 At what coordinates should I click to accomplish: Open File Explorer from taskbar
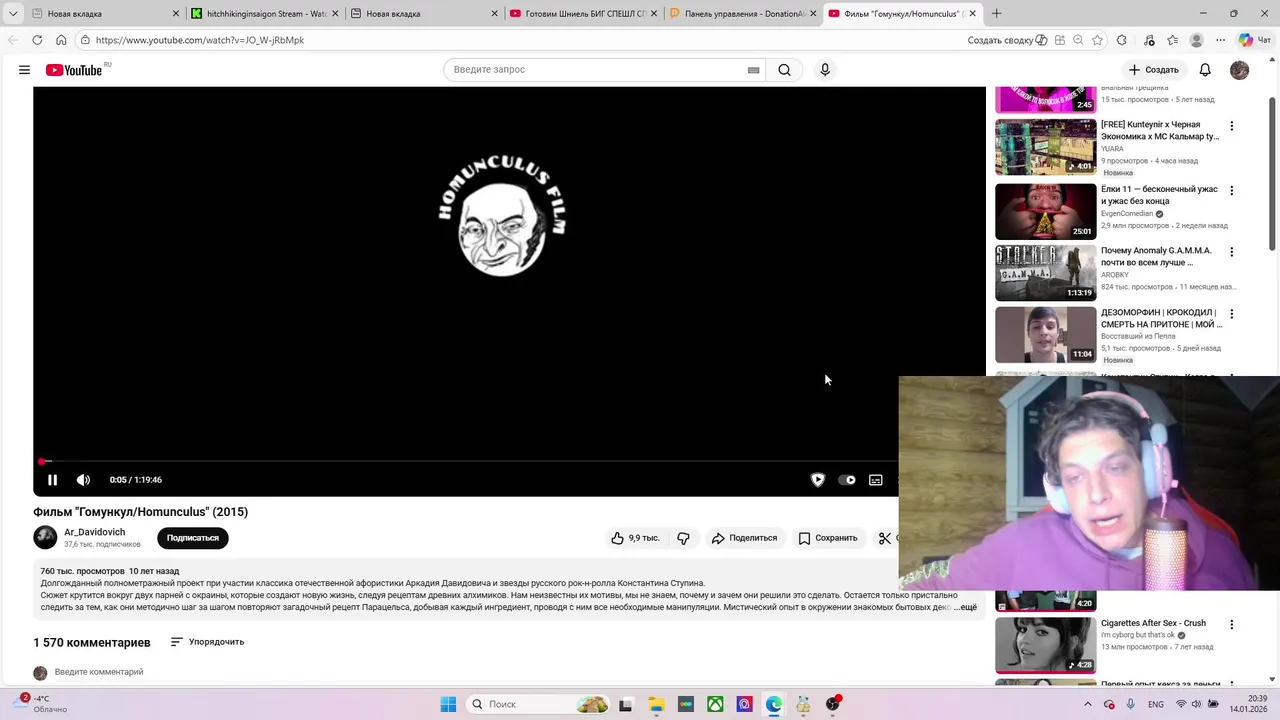pyautogui.click(x=656, y=704)
